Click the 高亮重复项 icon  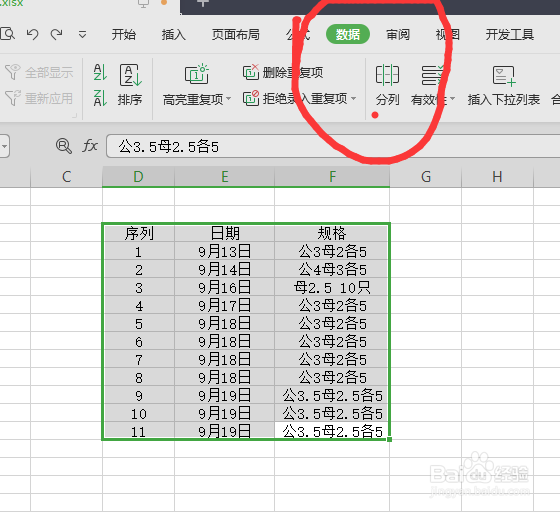point(196,74)
